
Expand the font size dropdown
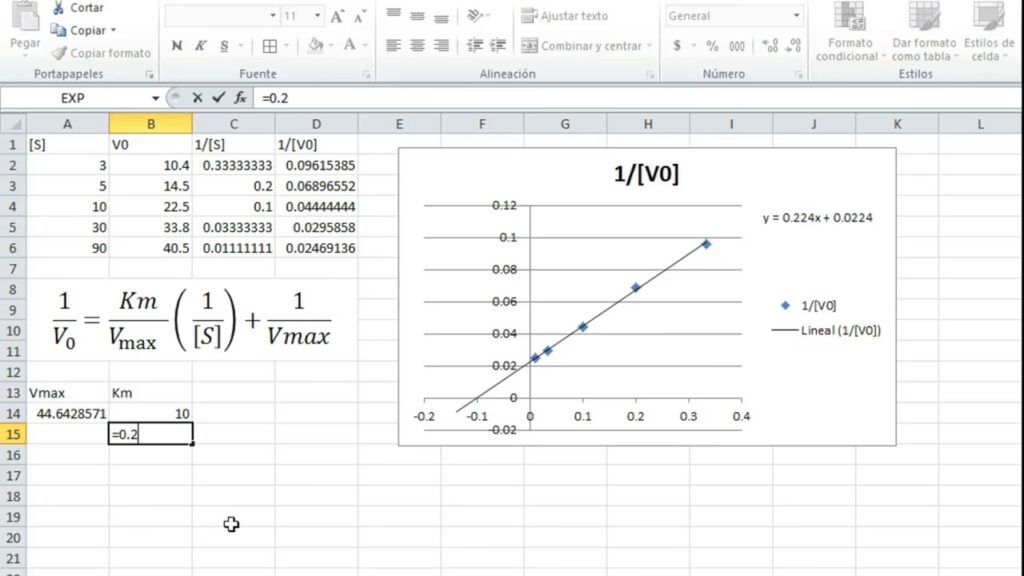[317, 17]
